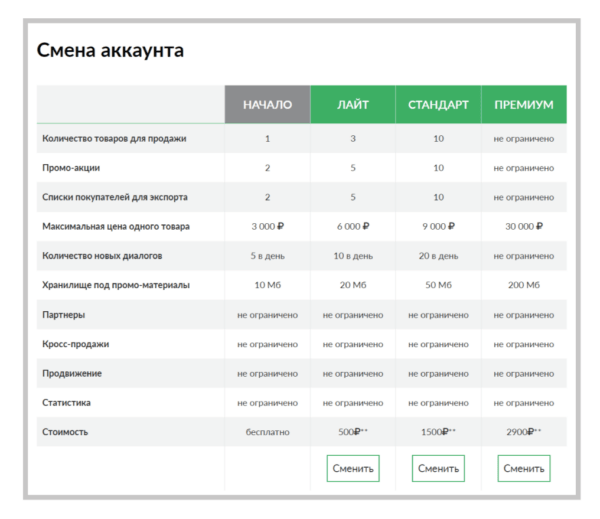Click row label 'Продвижение'

click(x=72, y=373)
